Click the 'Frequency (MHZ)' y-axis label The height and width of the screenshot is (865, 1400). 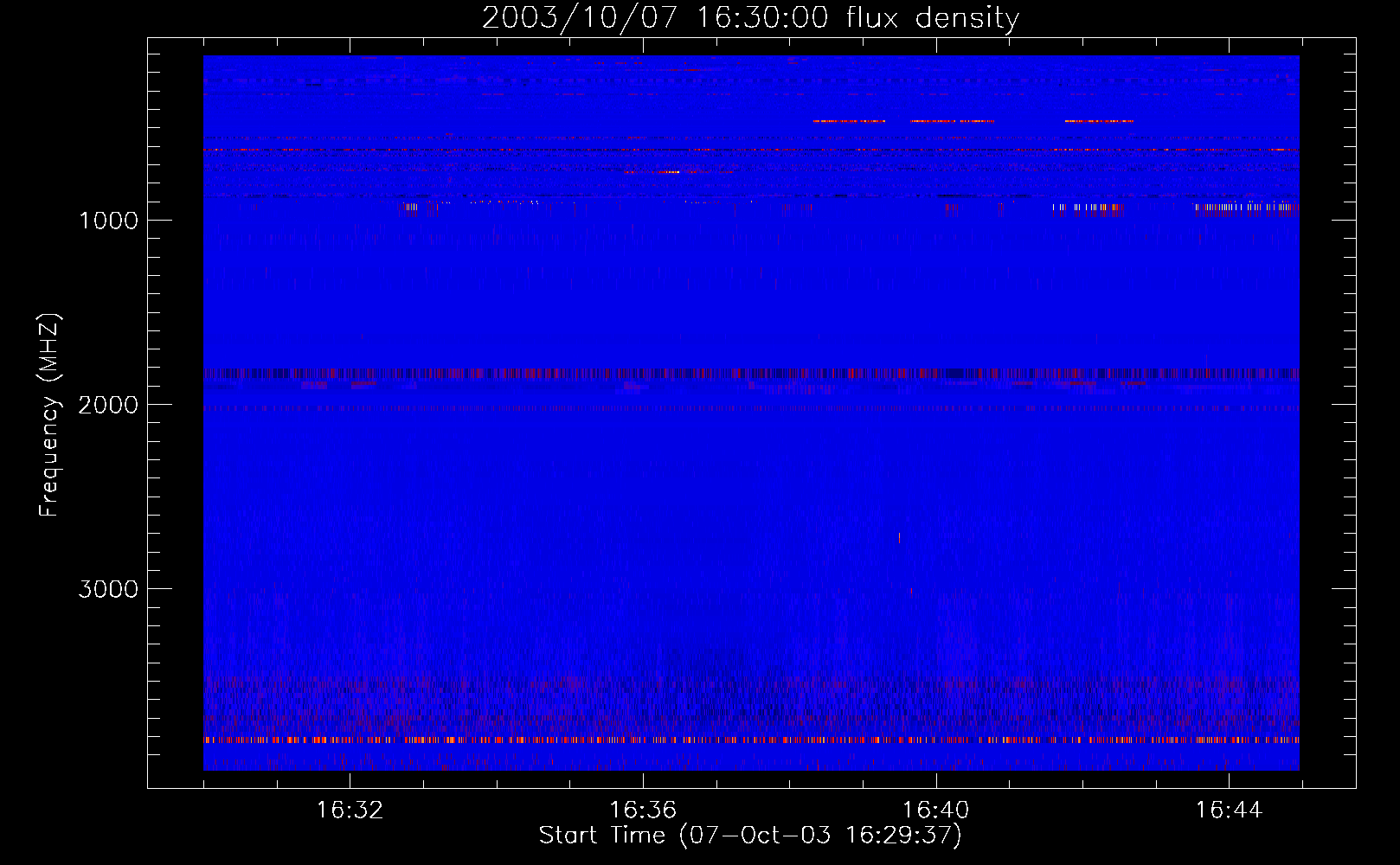coord(49,415)
